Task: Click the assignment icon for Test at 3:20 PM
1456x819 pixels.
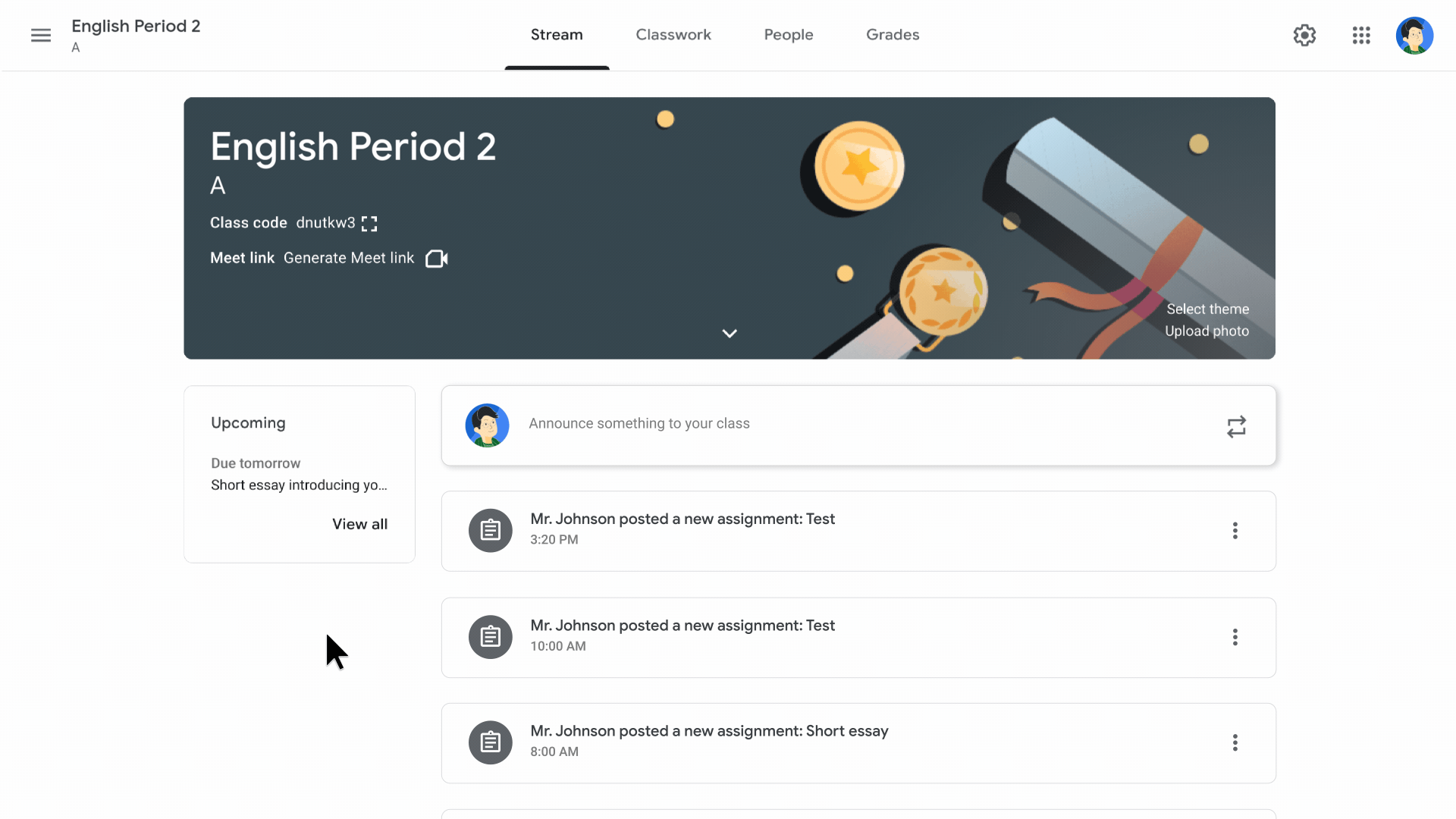Action: click(491, 530)
